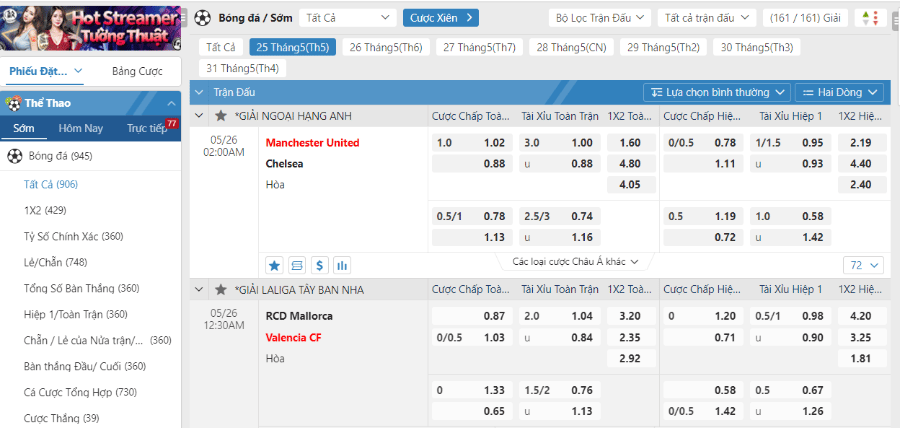Click the red-green odds arrows icon
900x428 pixels.
(x=871, y=18)
